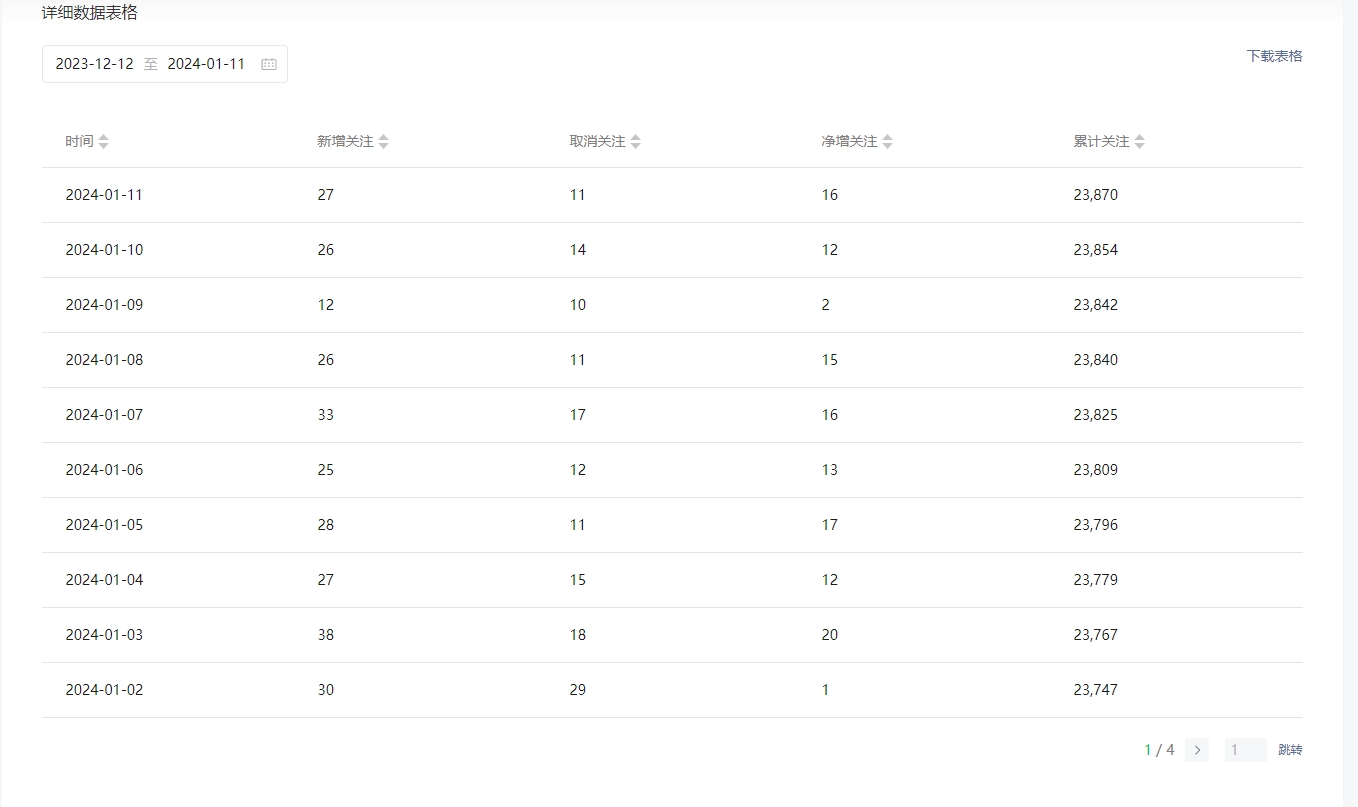Click cumulative value 23,809
Screen dimensions: 1358x807
coord(1096,470)
